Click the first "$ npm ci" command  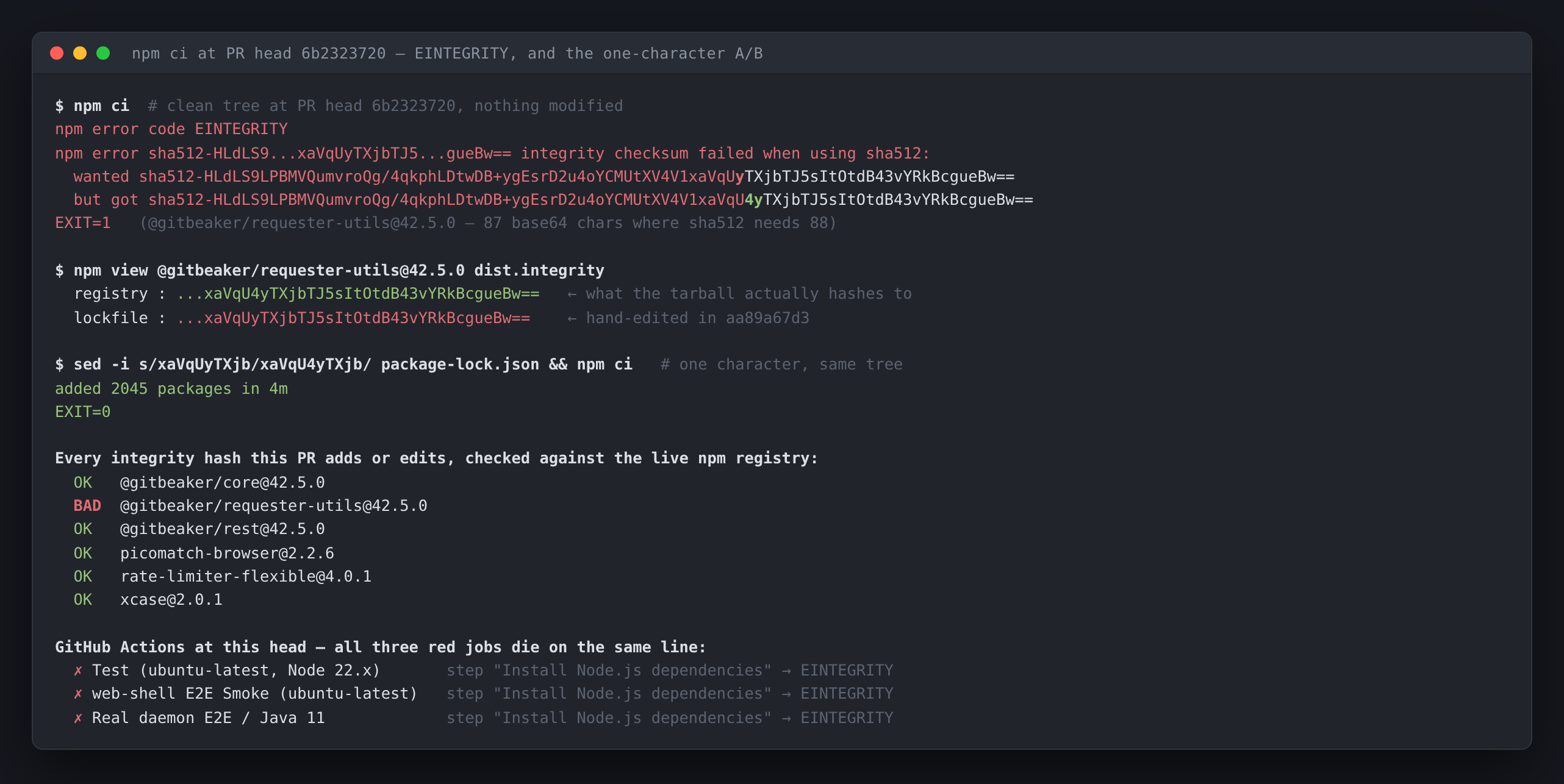[x=92, y=106]
